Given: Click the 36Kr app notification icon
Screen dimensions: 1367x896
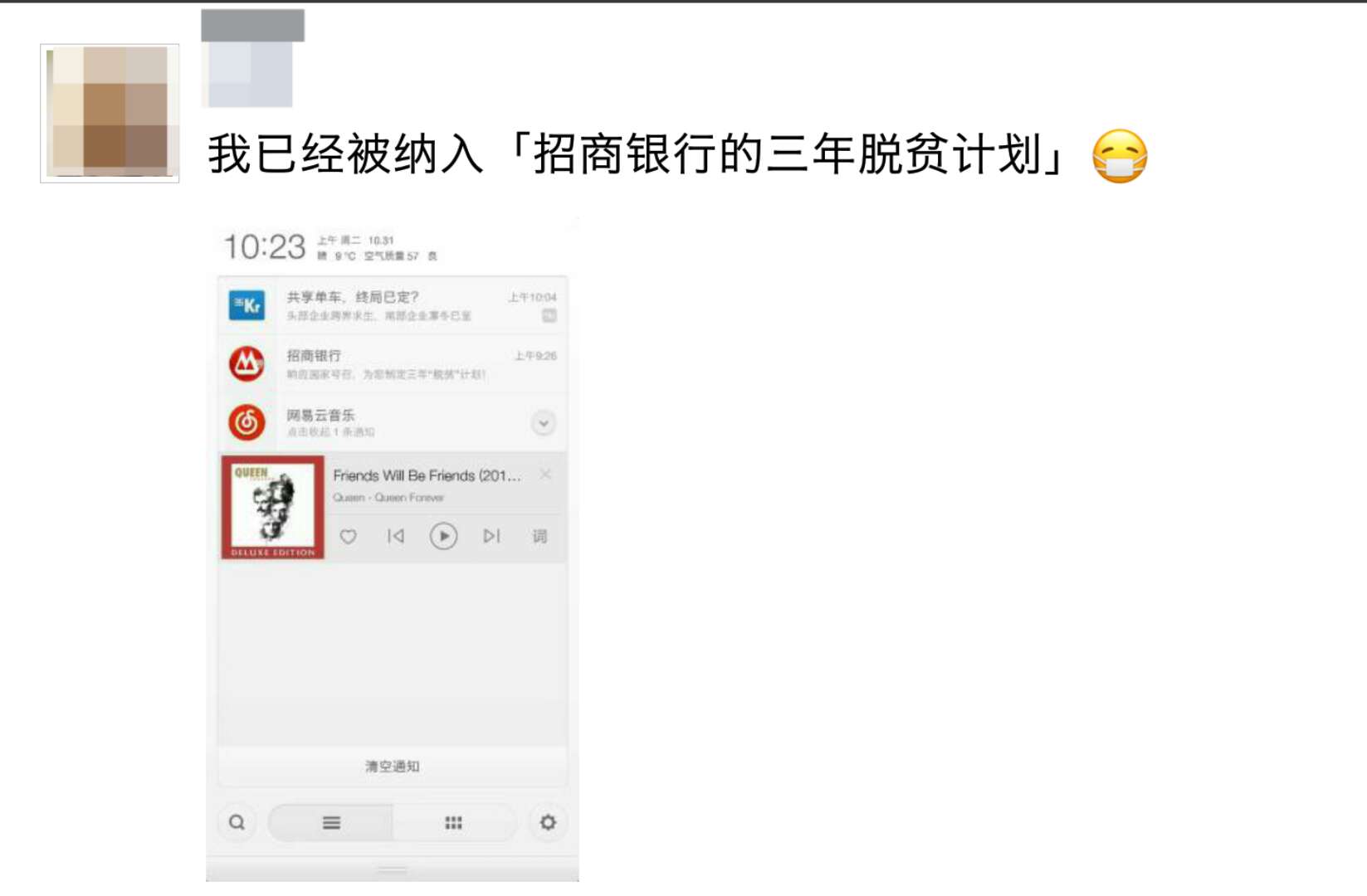Looking at the screenshot, I should [x=247, y=305].
